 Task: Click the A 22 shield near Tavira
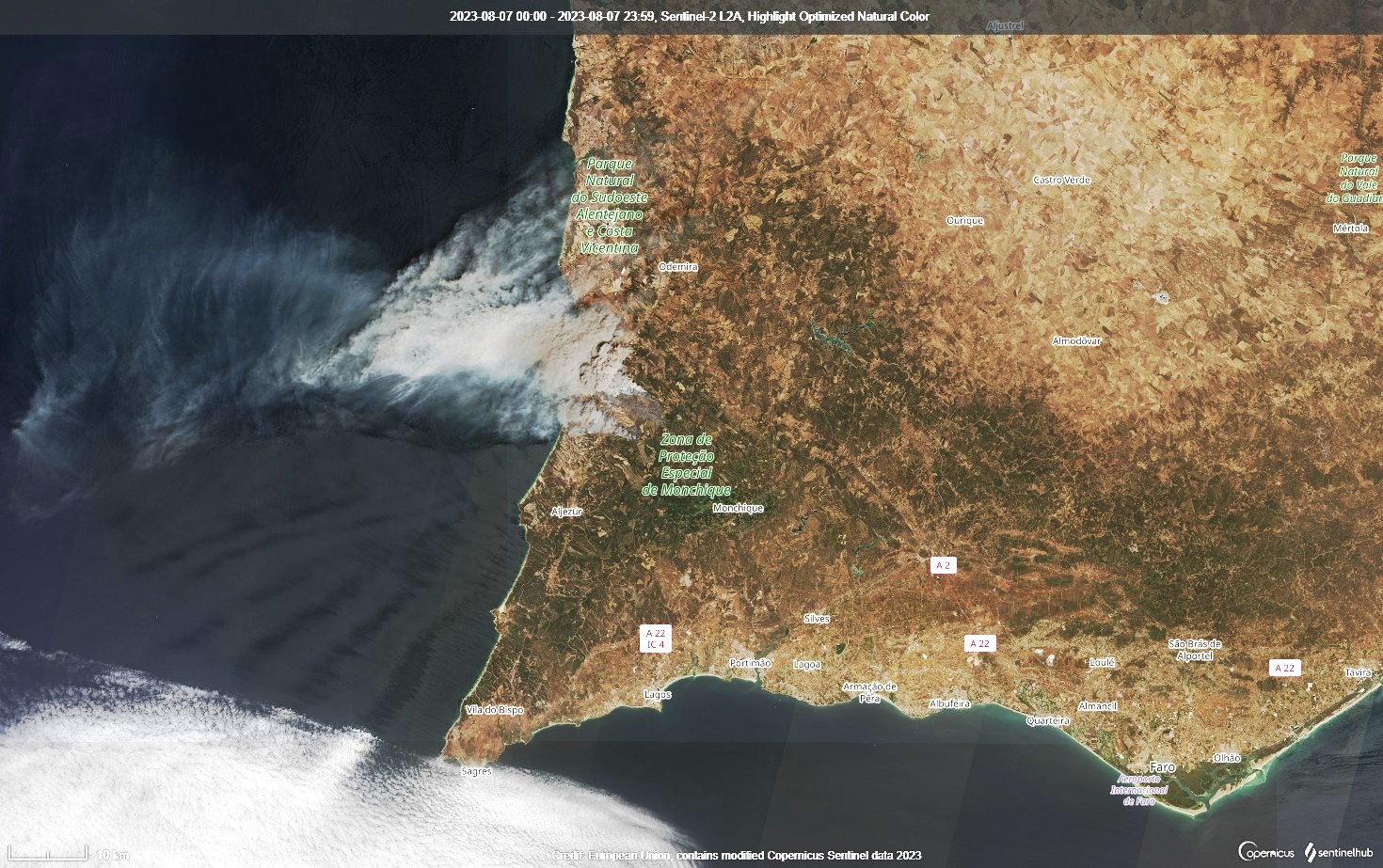pyautogui.click(x=1284, y=668)
